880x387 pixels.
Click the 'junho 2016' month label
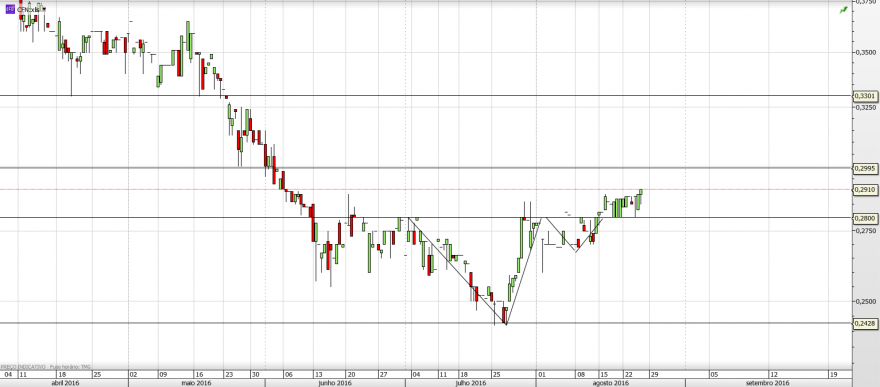334,383
